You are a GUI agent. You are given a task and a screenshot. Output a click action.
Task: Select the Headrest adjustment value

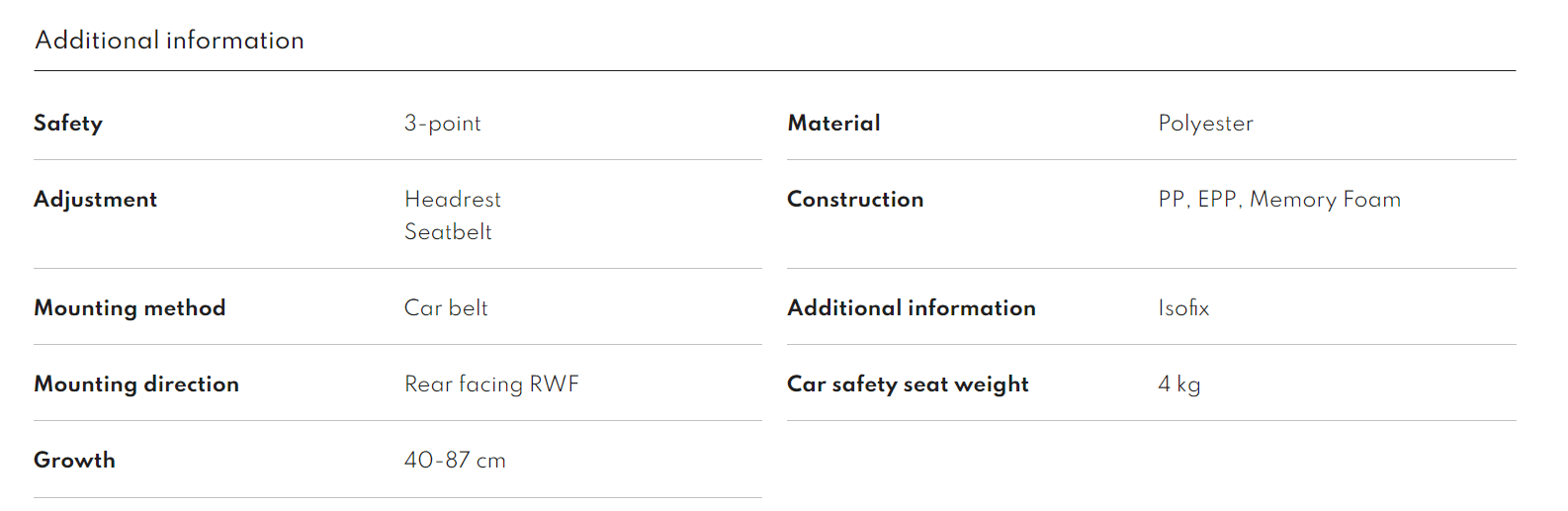tap(453, 200)
